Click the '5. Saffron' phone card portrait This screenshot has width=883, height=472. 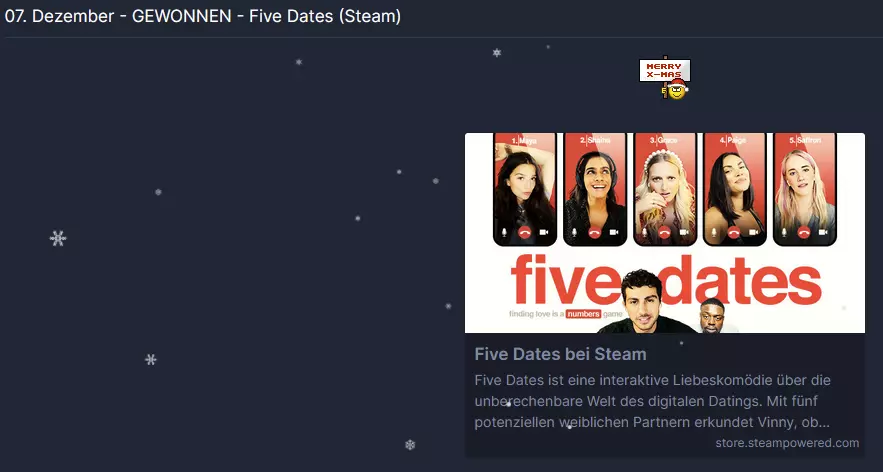point(804,189)
